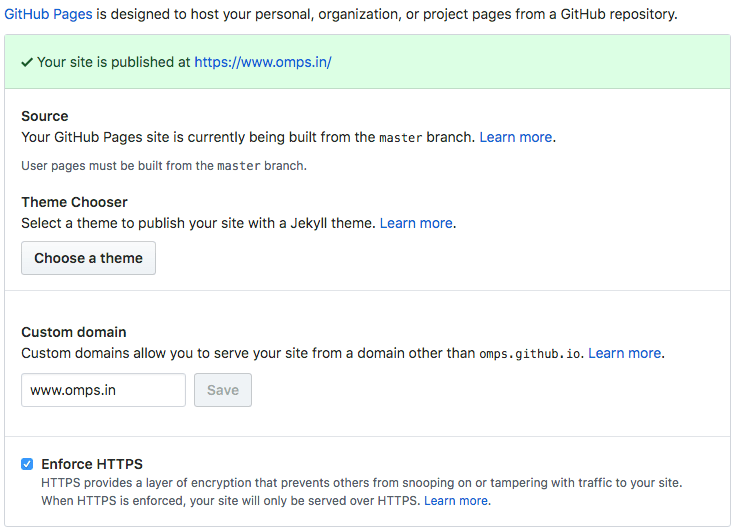Click the Save button for custom domain
The image size is (739, 530).
pos(223,390)
